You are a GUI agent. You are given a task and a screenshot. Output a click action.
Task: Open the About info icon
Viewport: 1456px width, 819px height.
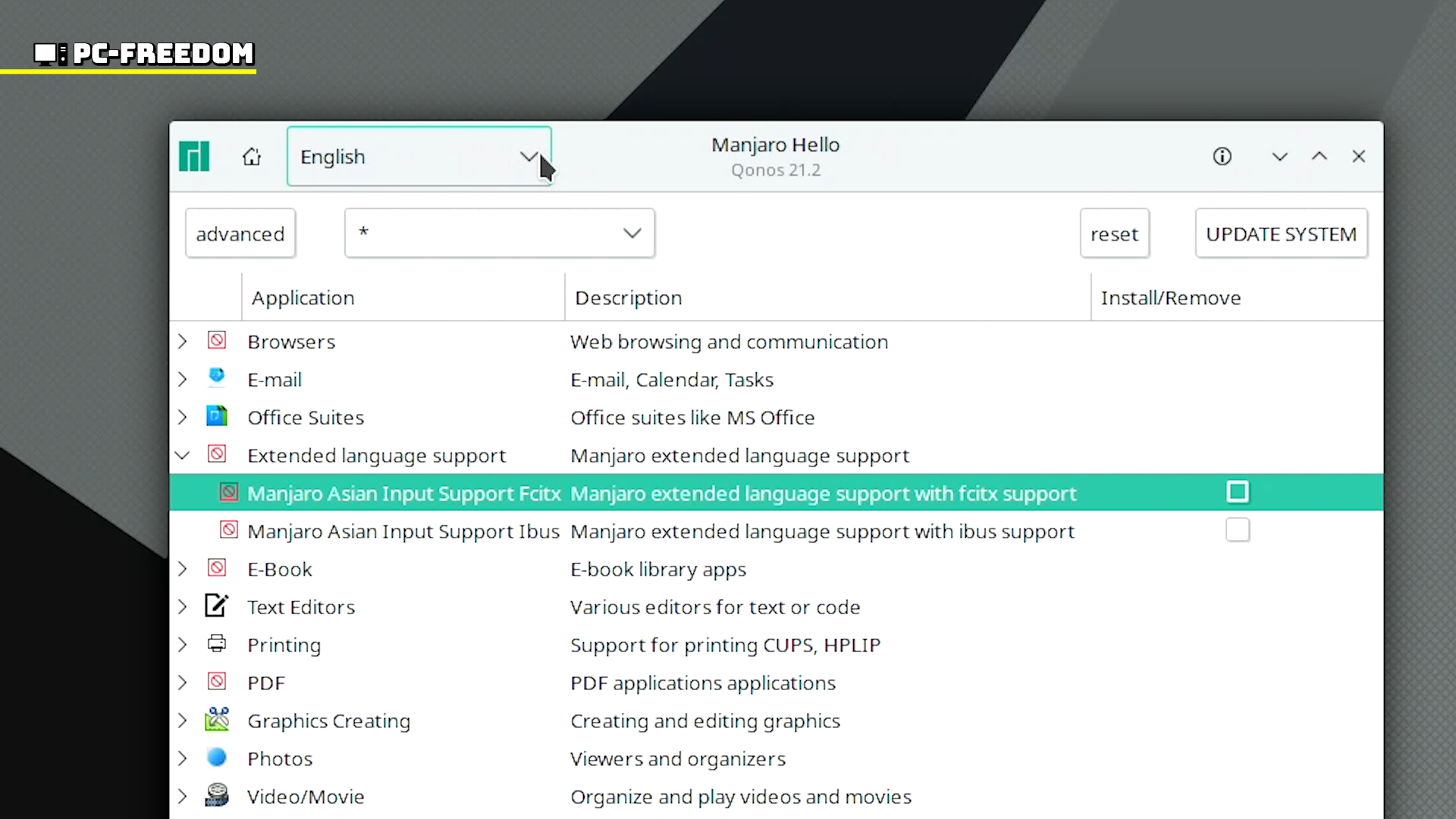click(x=1222, y=157)
